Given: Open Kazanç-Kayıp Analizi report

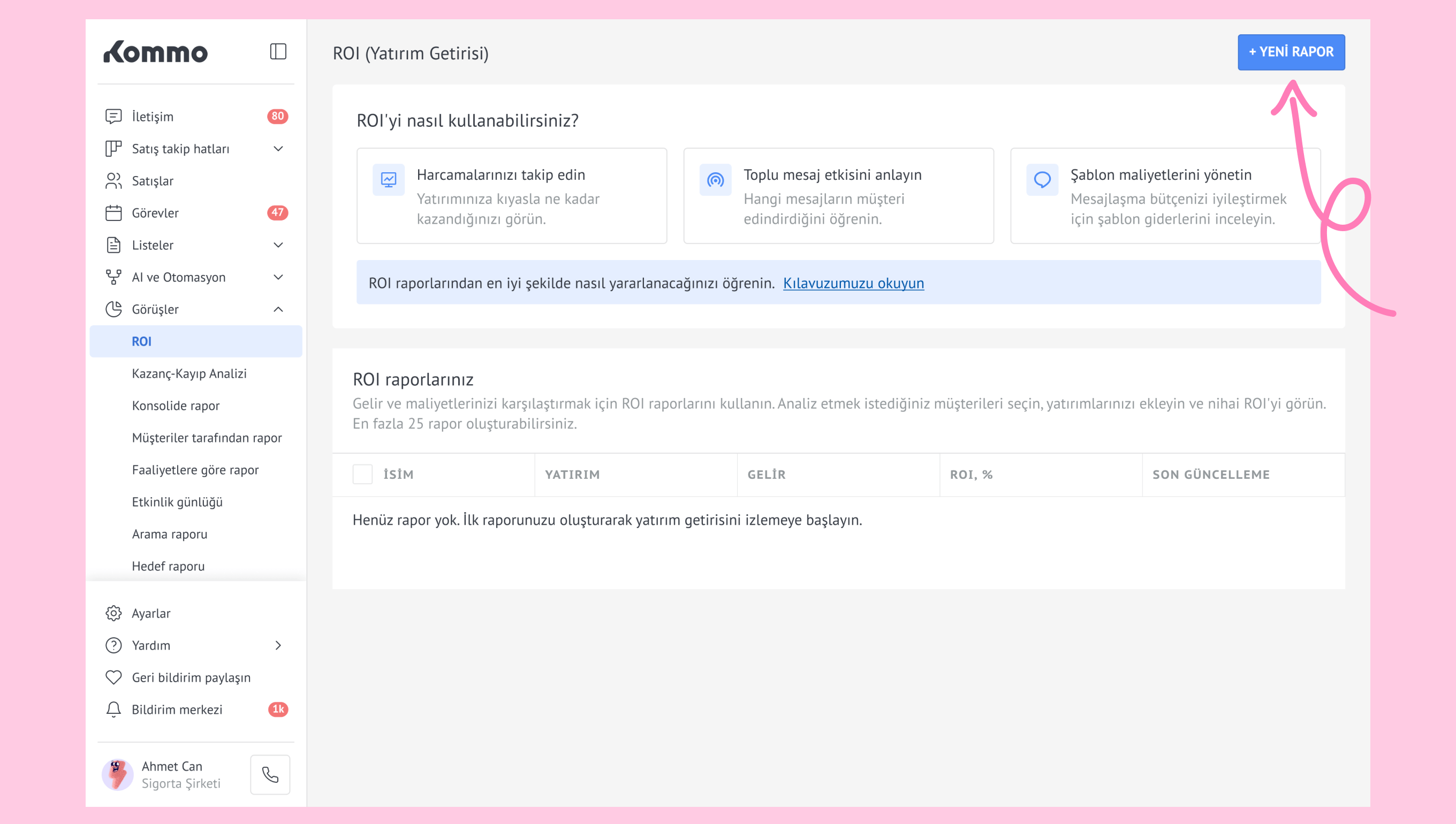Looking at the screenshot, I should 189,373.
